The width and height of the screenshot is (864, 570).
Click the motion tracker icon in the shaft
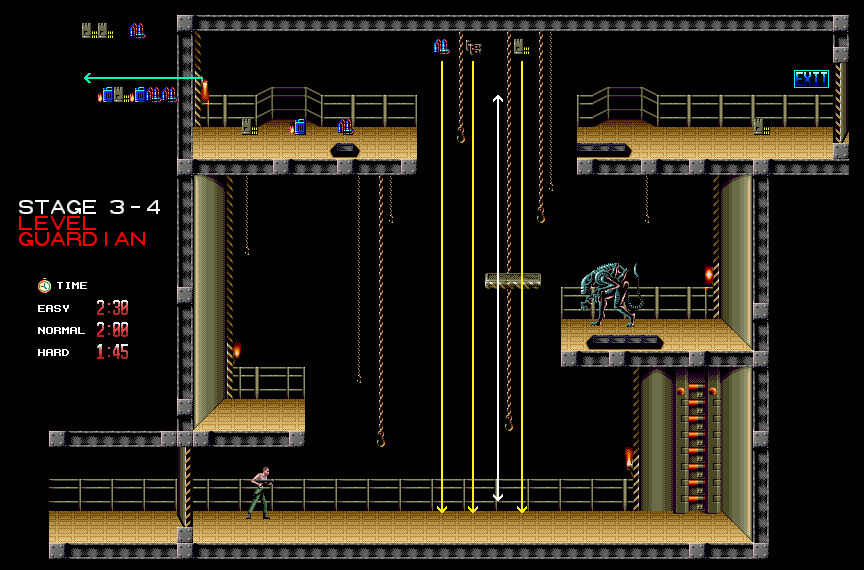473,47
